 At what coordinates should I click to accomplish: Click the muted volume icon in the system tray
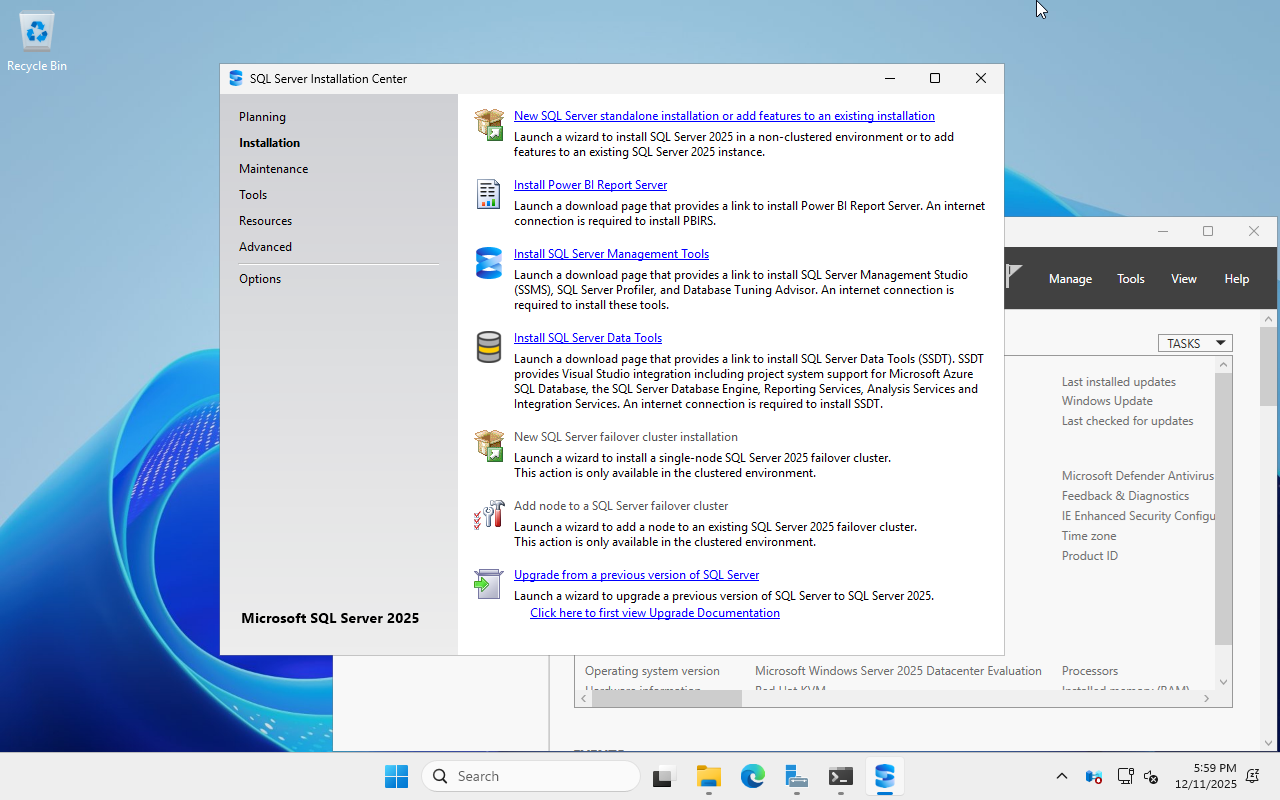1150,776
